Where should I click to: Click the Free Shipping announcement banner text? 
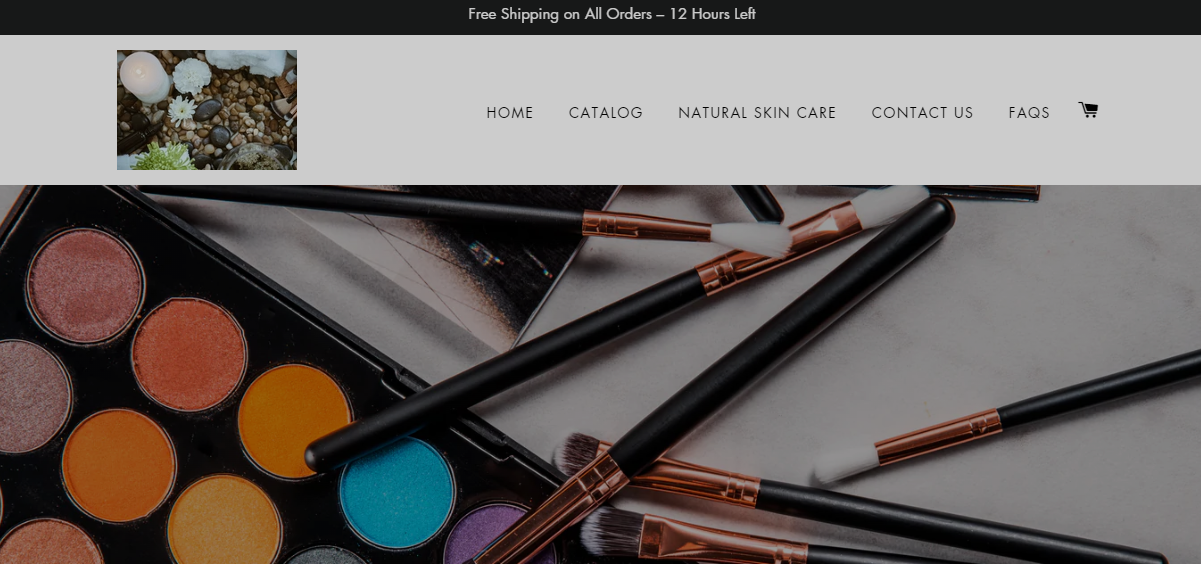(612, 14)
